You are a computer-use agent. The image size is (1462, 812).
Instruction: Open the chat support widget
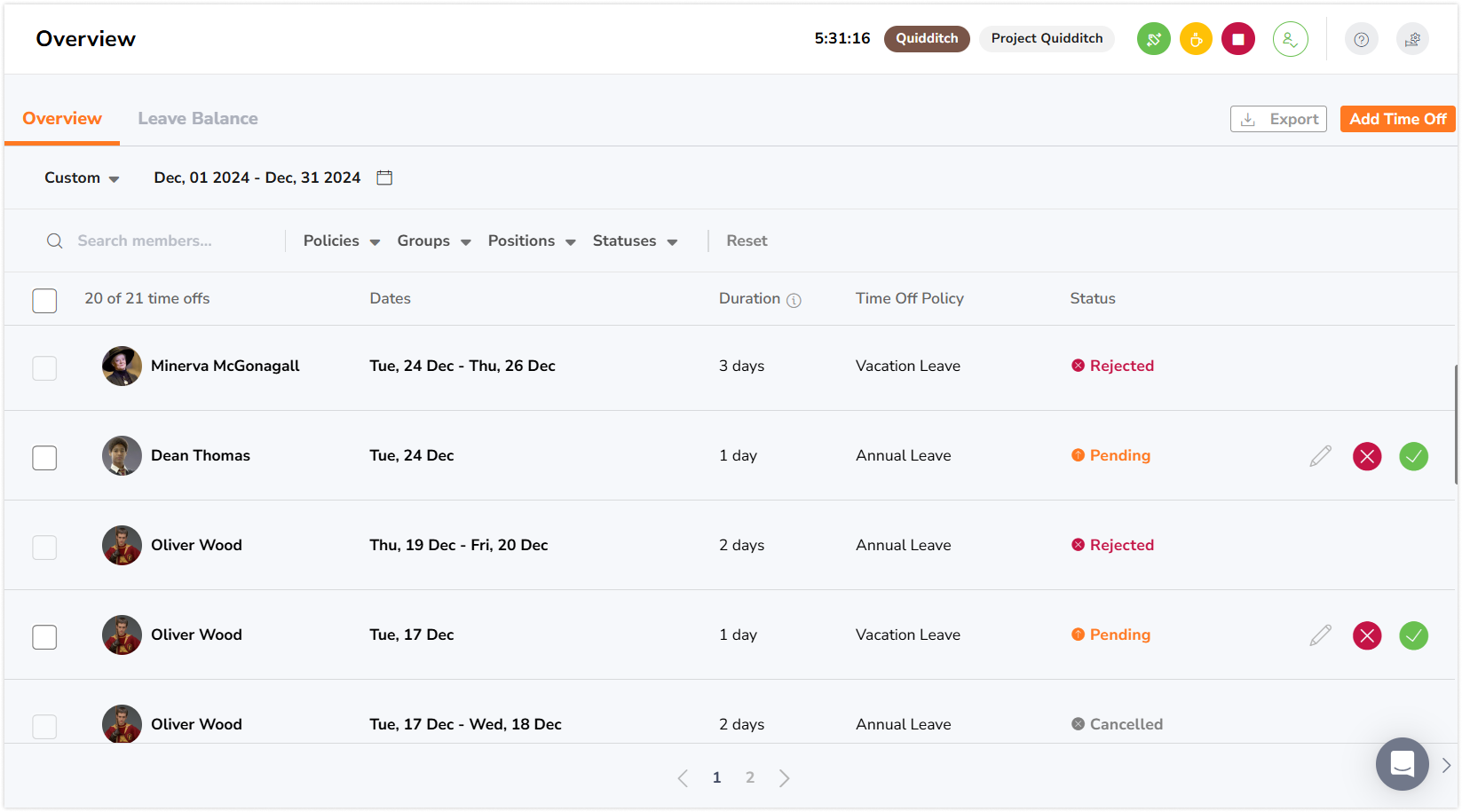point(1402,763)
